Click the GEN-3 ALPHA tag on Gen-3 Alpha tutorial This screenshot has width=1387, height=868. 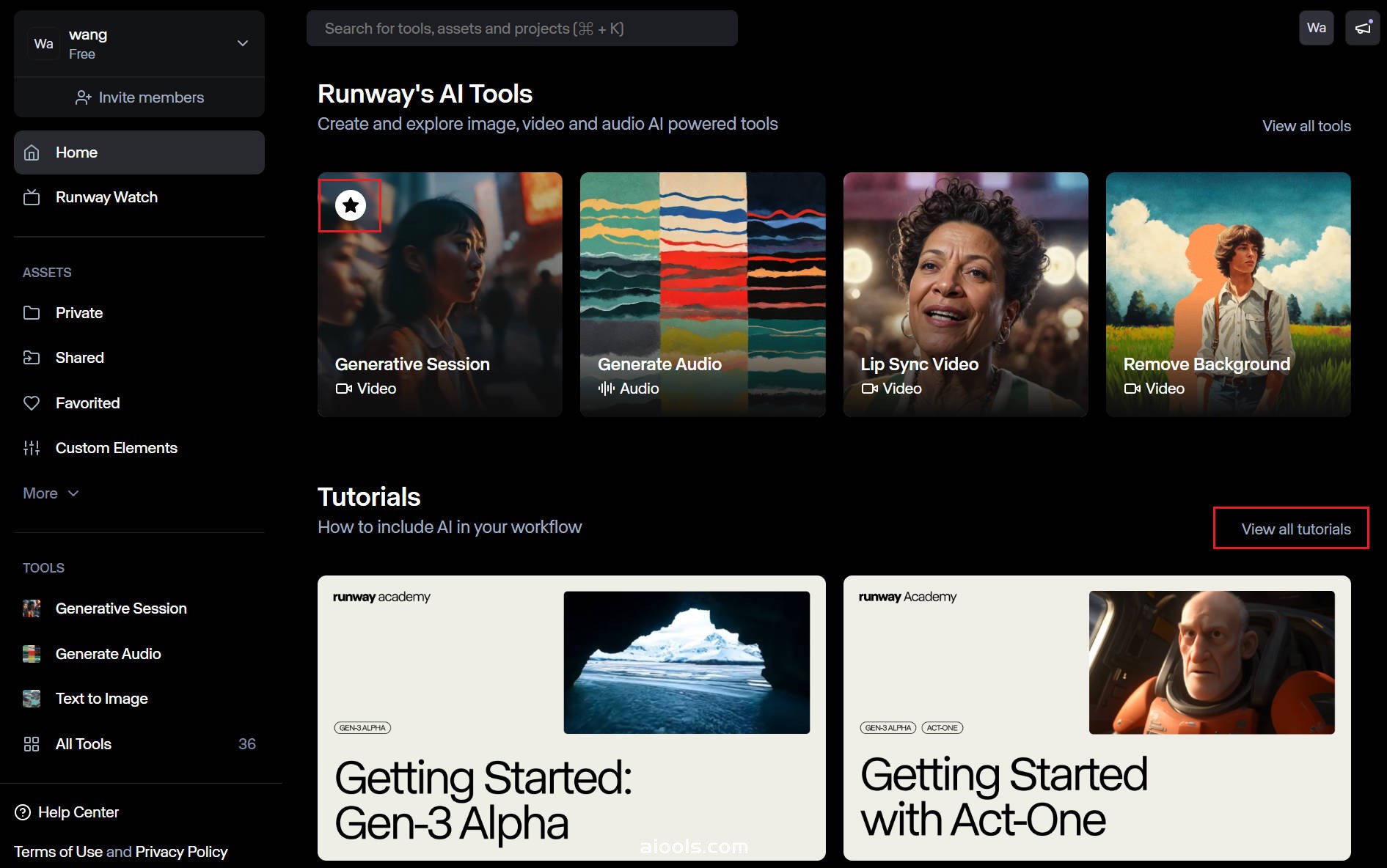point(362,728)
